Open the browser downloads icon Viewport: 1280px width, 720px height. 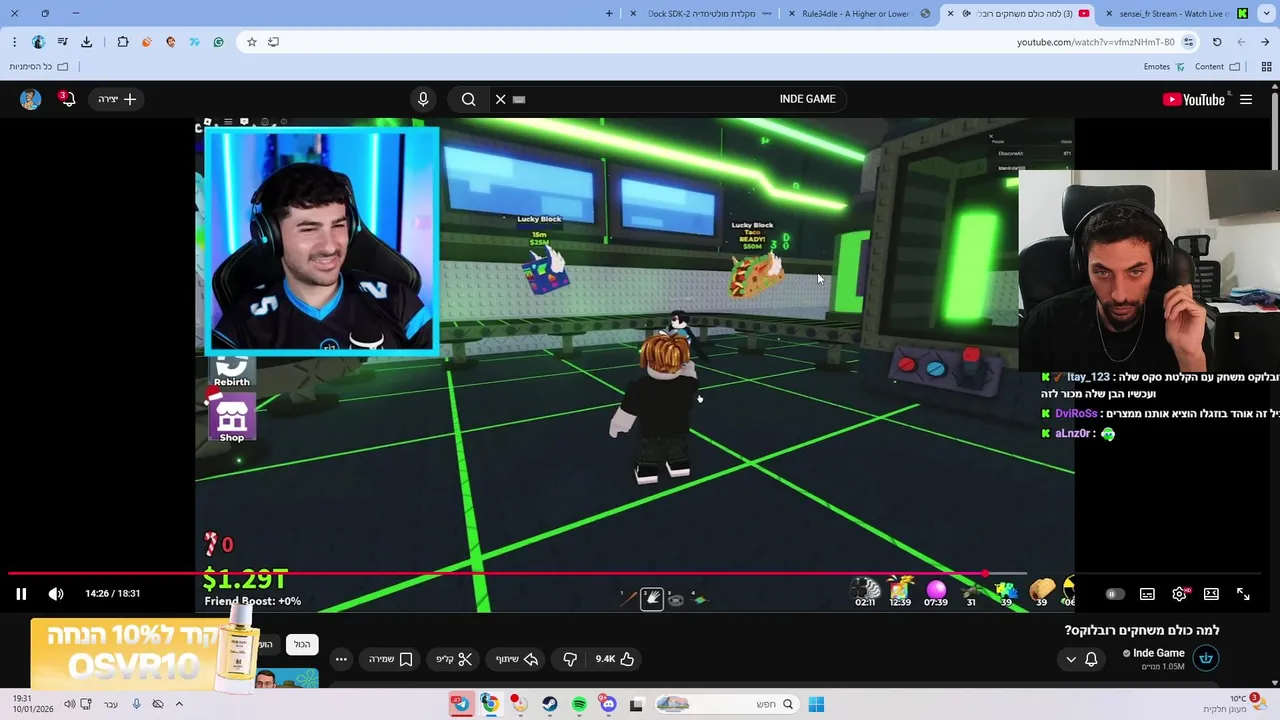pos(86,42)
